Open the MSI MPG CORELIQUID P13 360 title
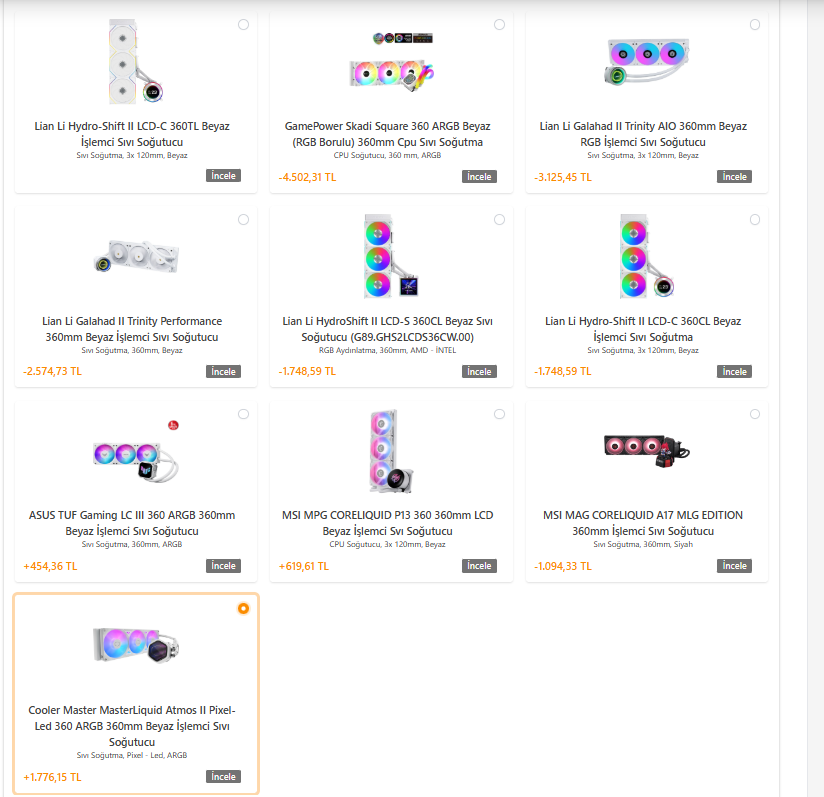This screenshot has height=797, width=824. 388,523
